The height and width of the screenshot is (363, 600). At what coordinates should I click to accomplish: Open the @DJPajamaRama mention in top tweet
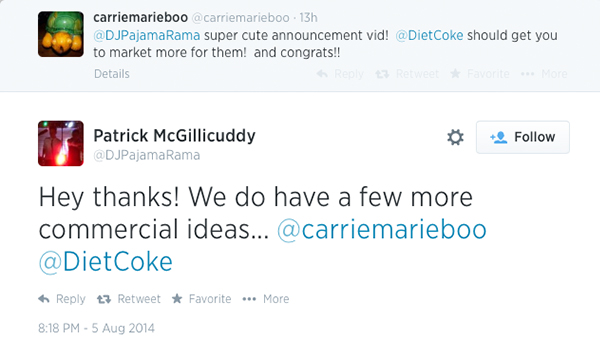coord(147,35)
